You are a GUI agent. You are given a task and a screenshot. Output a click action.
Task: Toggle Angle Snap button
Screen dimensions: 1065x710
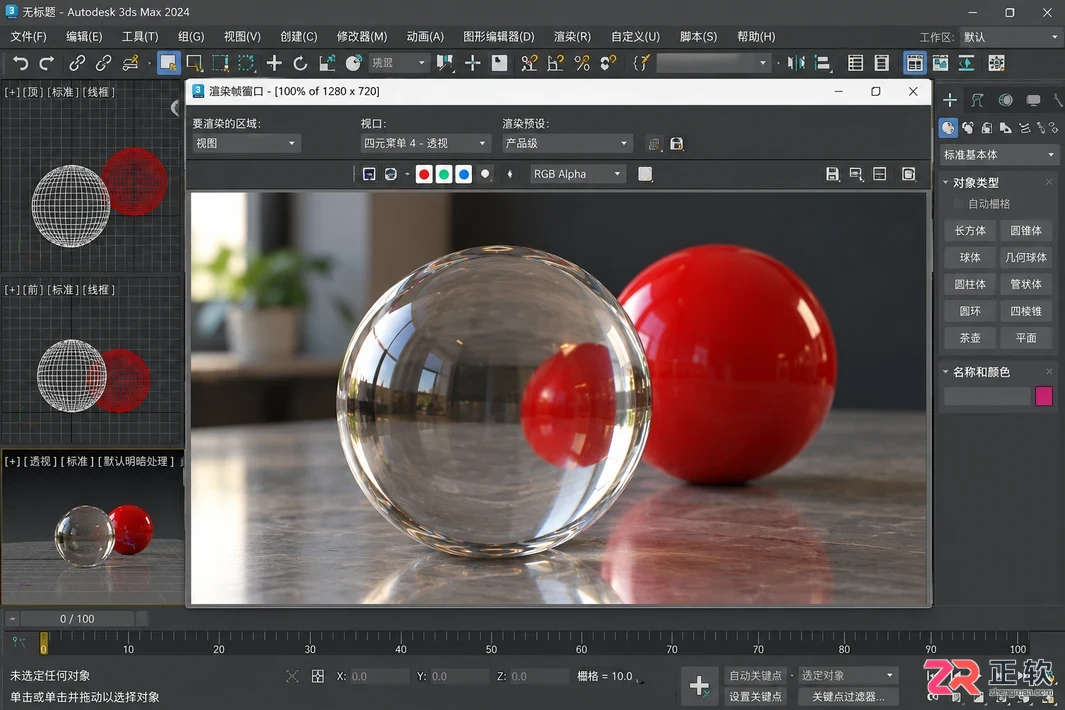556,63
